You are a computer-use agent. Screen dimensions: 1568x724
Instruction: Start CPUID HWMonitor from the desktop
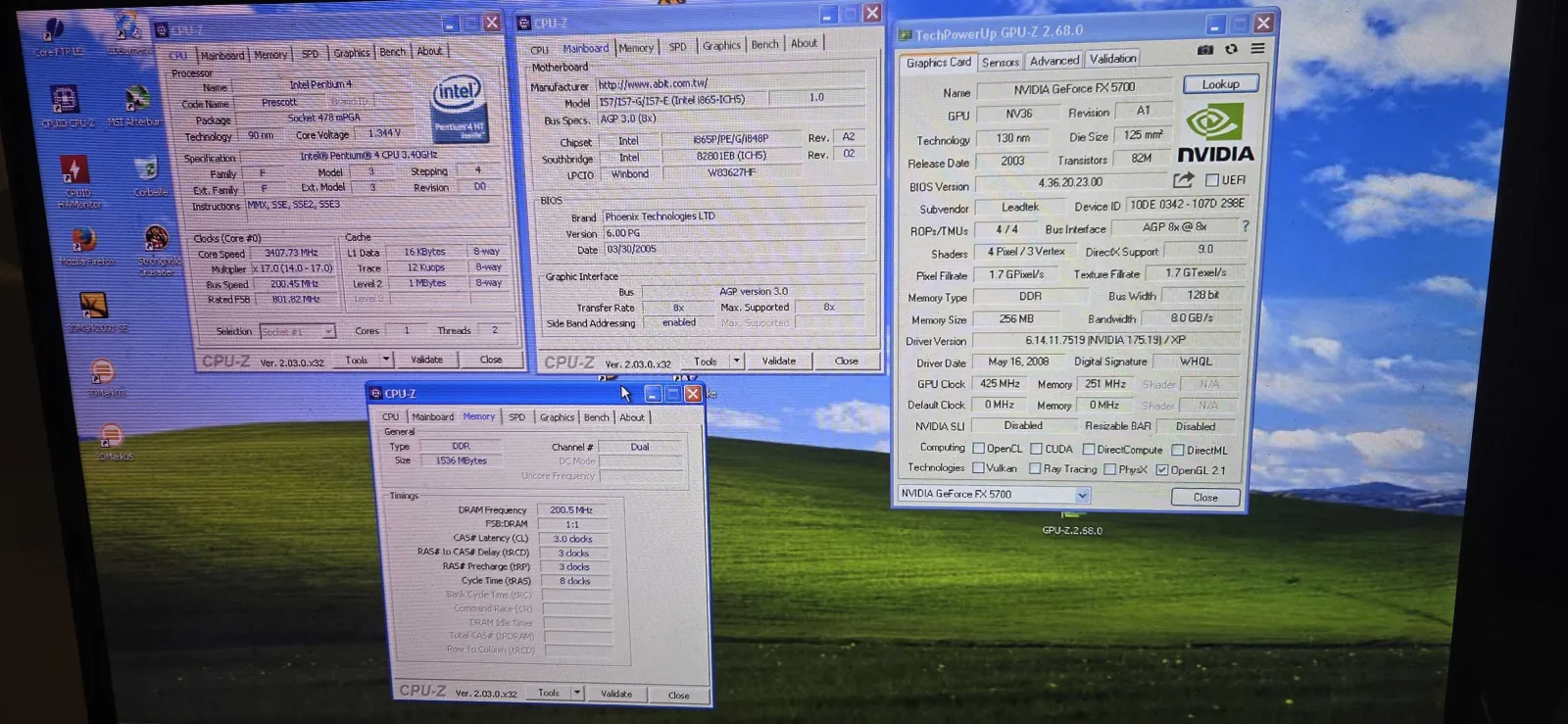(74, 181)
